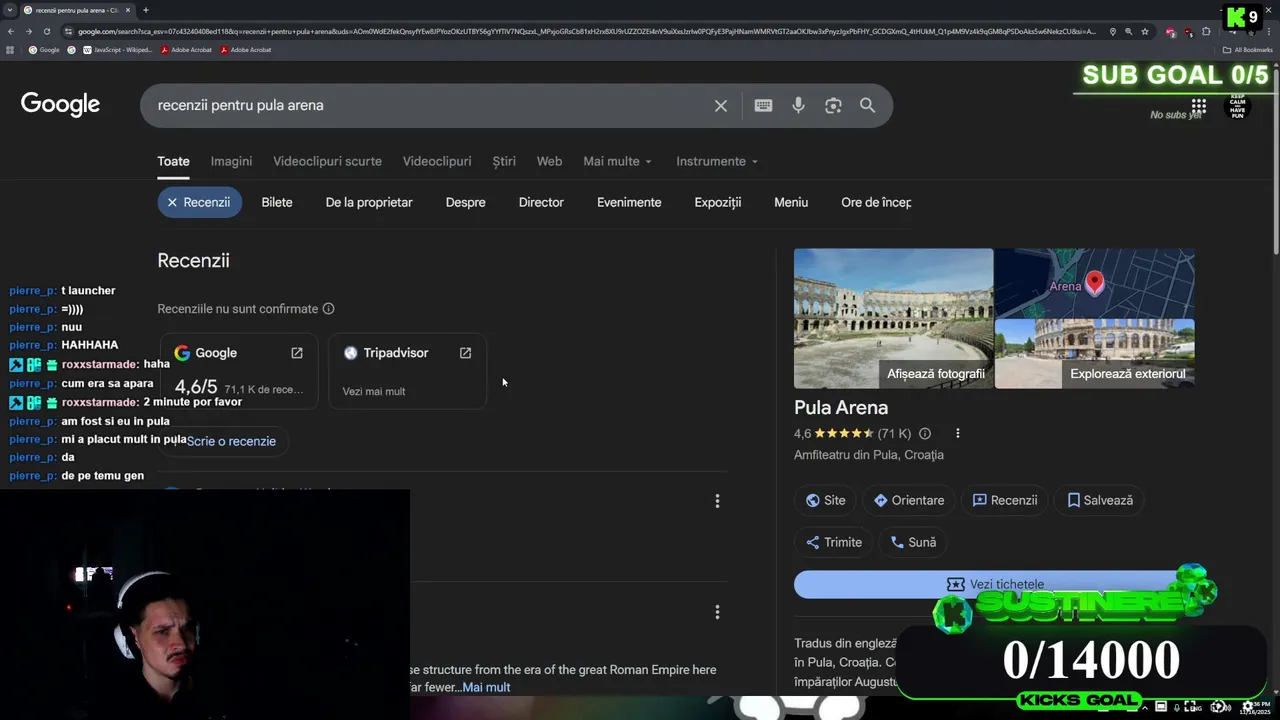The width and height of the screenshot is (1280, 720).
Task: Submit the query with the magnifier icon
Action: click(x=867, y=105)
